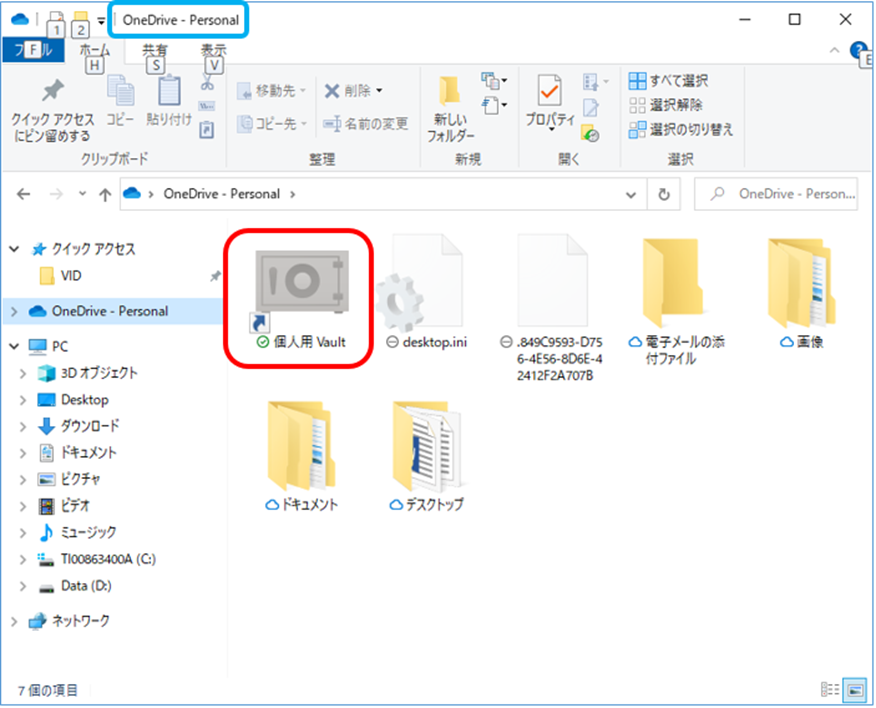Switch to Large icons view in status bar
The width and height of the screenshot is (876, 708).
855,690
